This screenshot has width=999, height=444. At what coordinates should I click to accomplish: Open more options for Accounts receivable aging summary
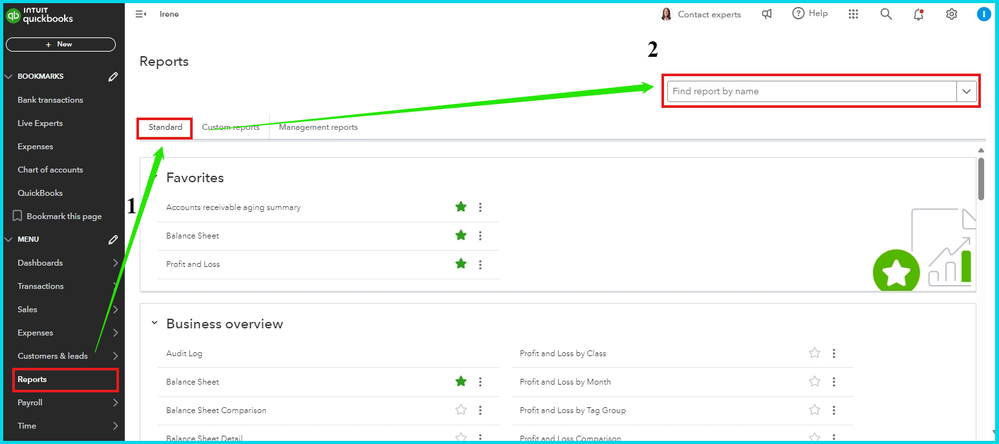480,207
